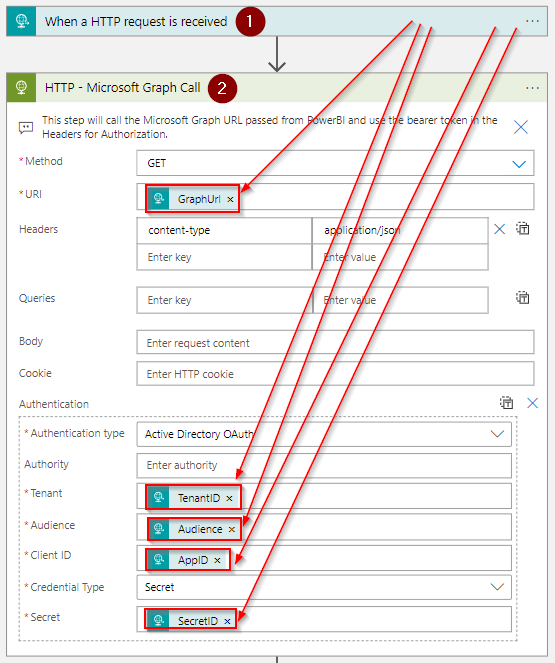Click the empty header value field
This screenshot has height=663, width=555.
(400, 257)
